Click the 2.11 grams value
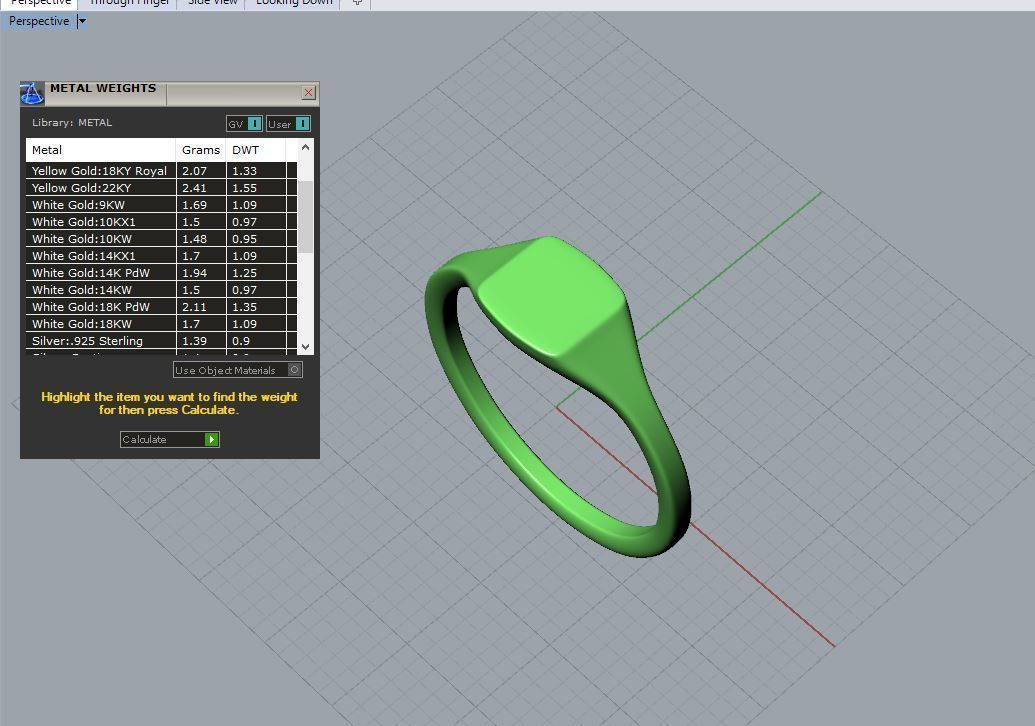Viewport: 1035px width, 726px height. pyautogui.click(x=195, y=307)
